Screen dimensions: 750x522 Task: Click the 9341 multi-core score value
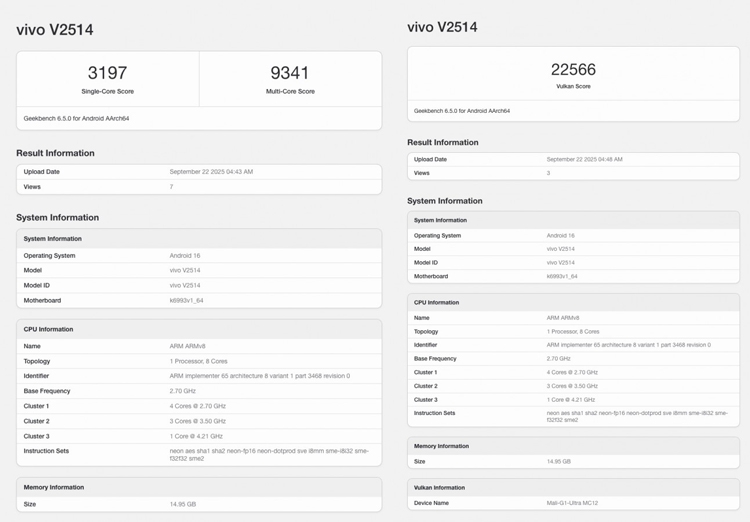coord(289,73)
